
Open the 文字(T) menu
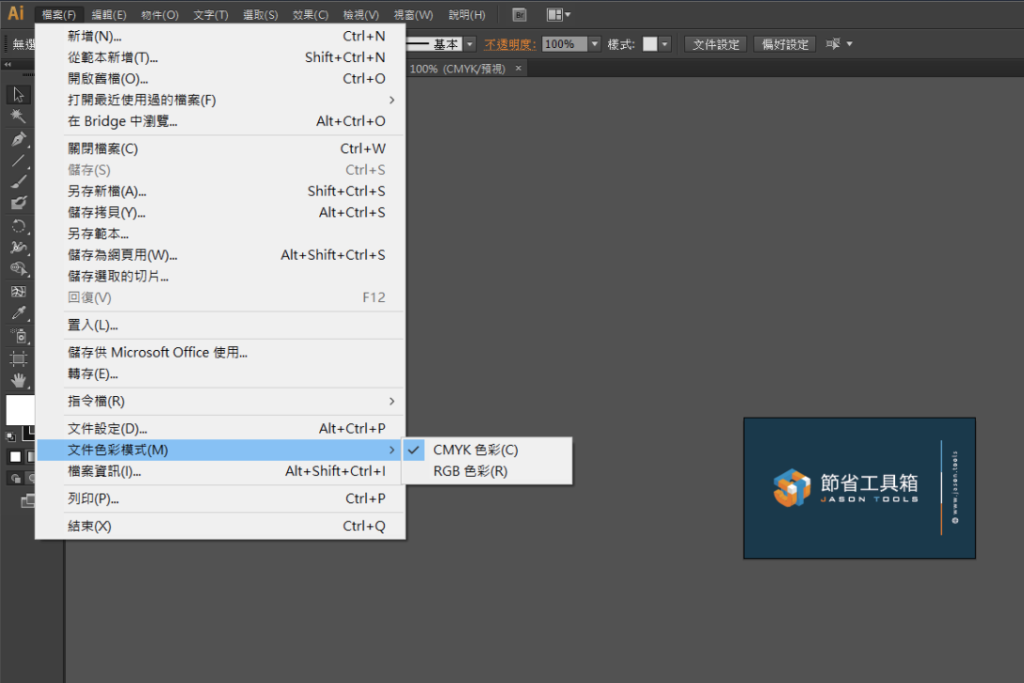pyautogui.click(x=210, y=14)
